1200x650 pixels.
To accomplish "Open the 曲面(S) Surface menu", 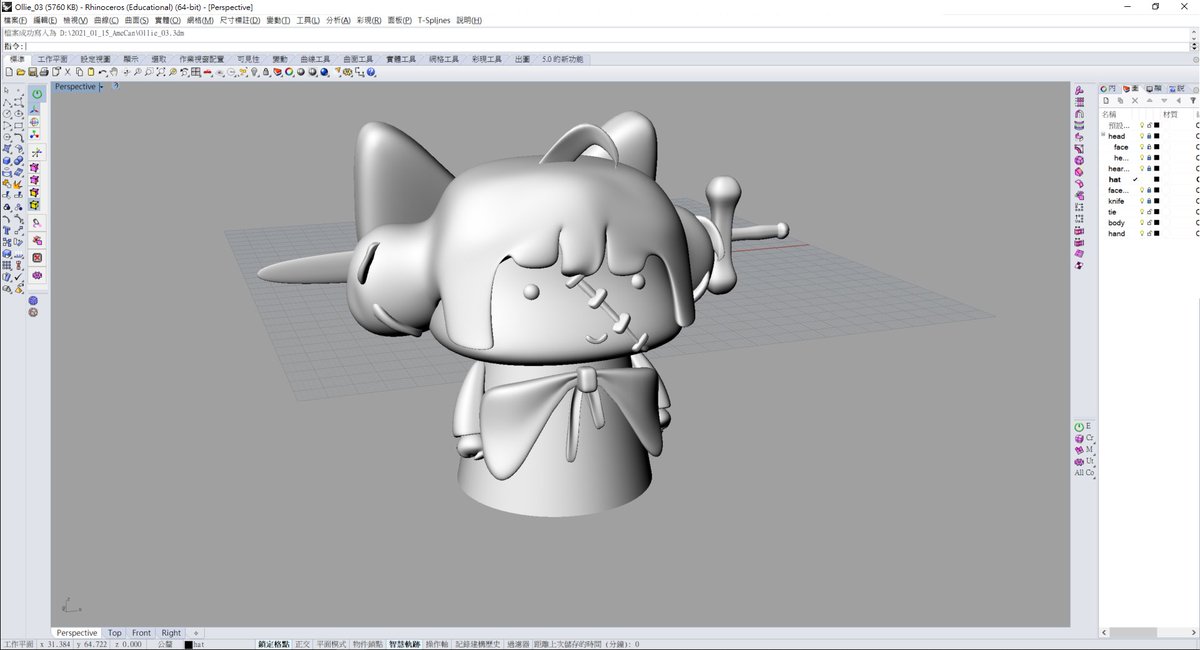I will (137, 20).
